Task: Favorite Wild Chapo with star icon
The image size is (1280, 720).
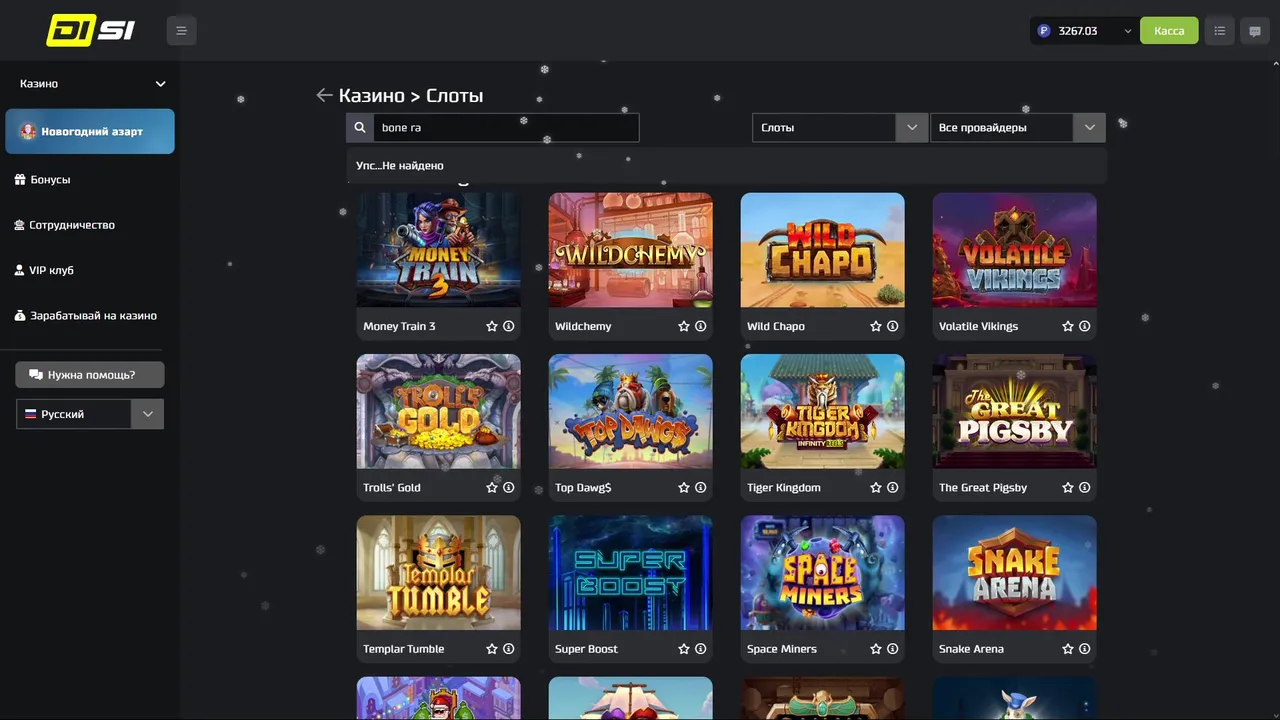Action: click(876, 326)
